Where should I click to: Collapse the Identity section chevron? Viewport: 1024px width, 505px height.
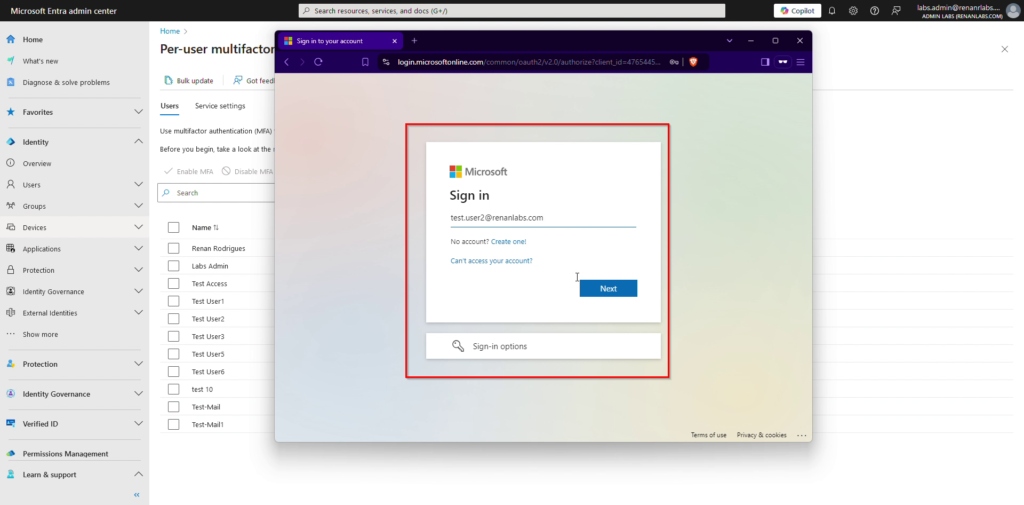138,142
